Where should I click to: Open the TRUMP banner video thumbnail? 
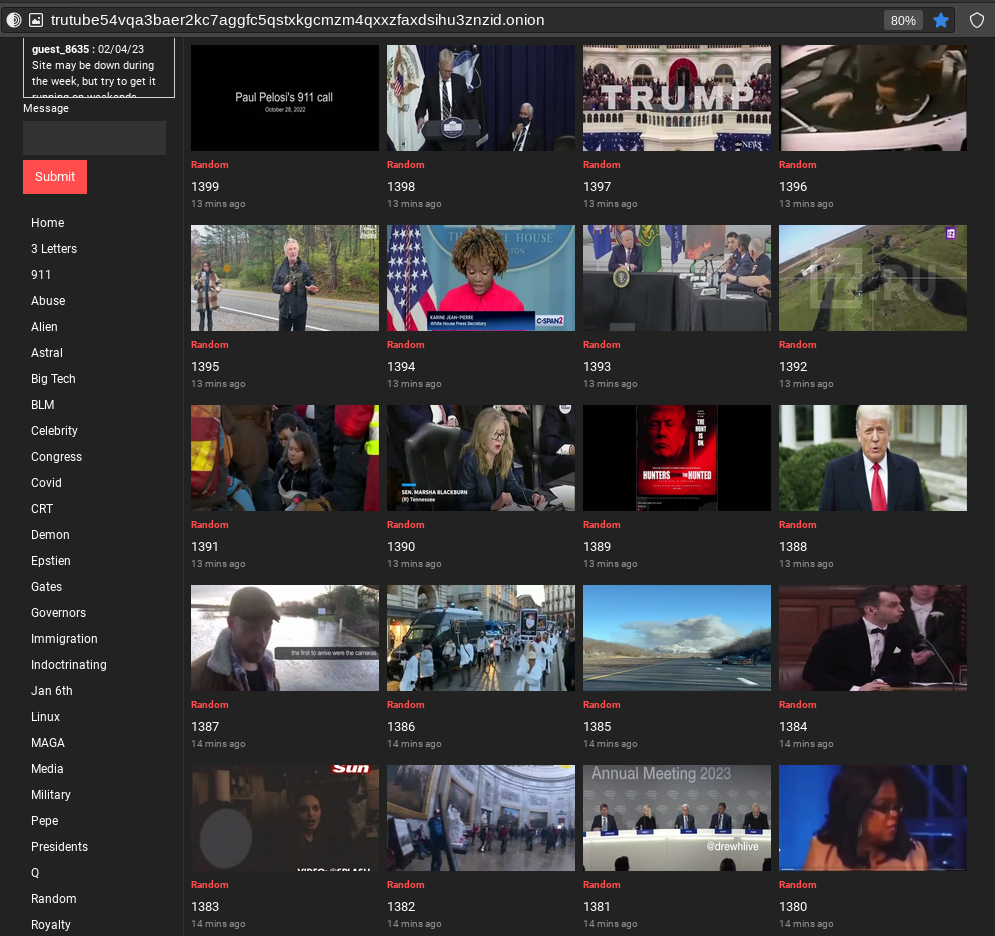pyautogui.click(x=677, y=98)
